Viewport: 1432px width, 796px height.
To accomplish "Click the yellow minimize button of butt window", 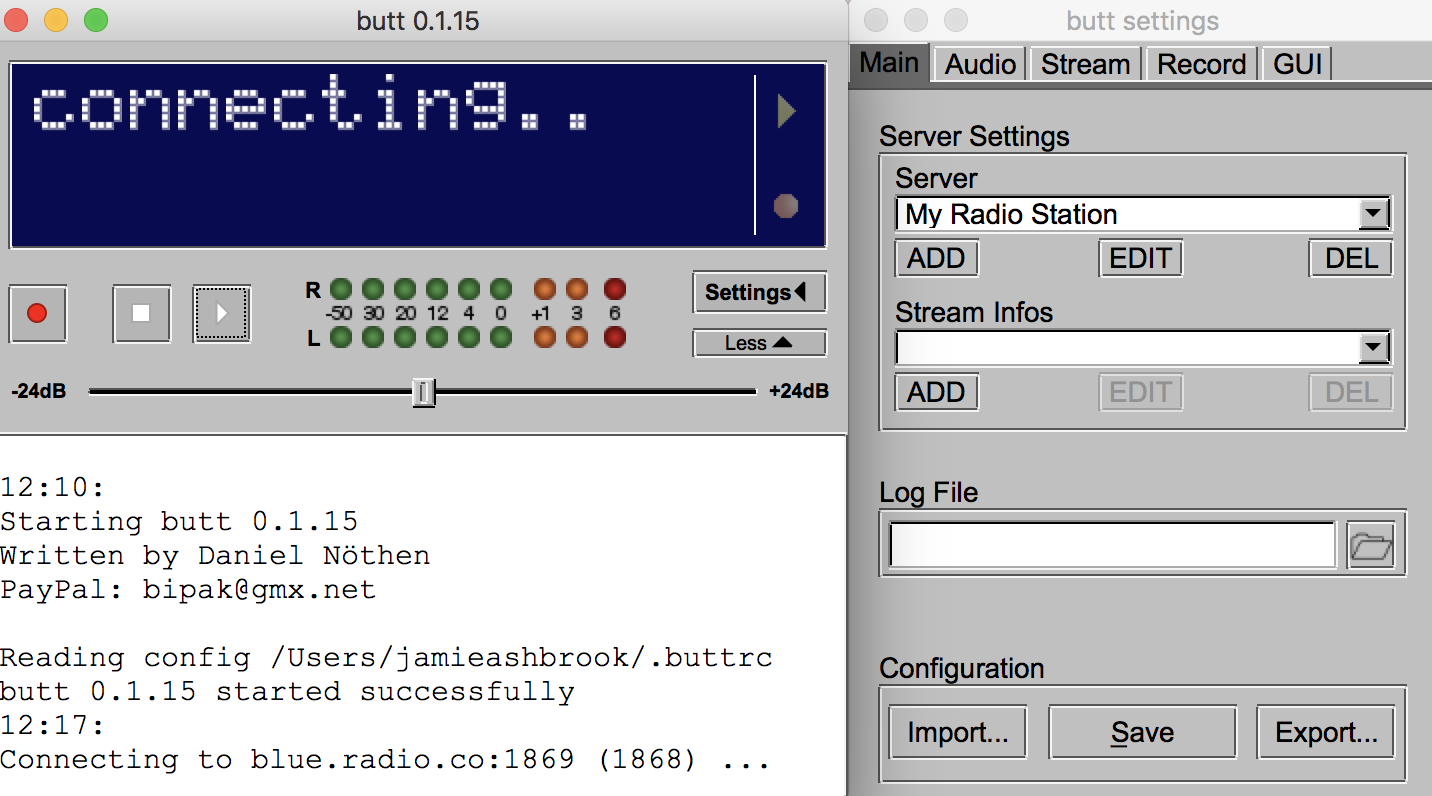I will pos(56,20).
